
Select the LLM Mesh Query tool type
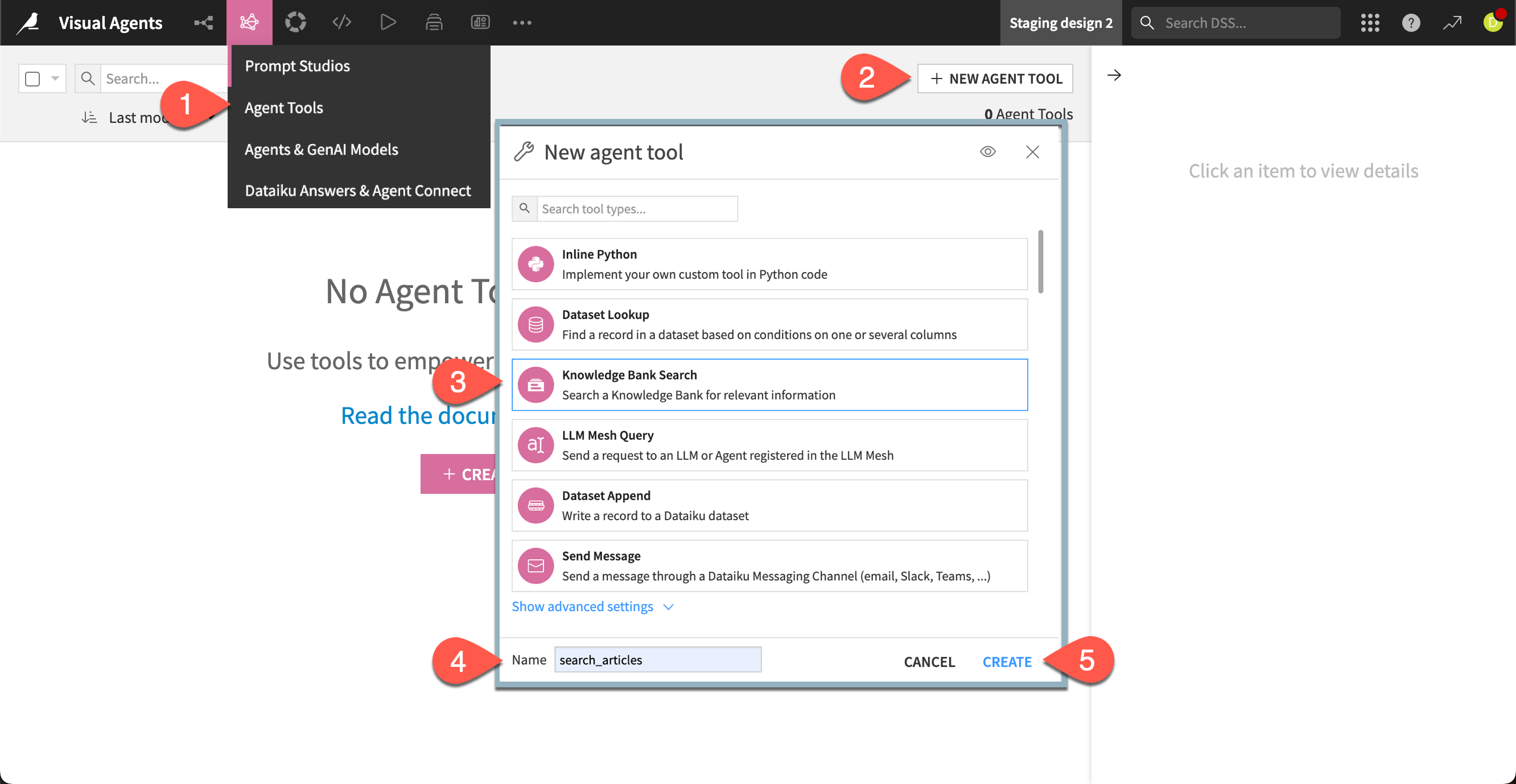point(769,445)
